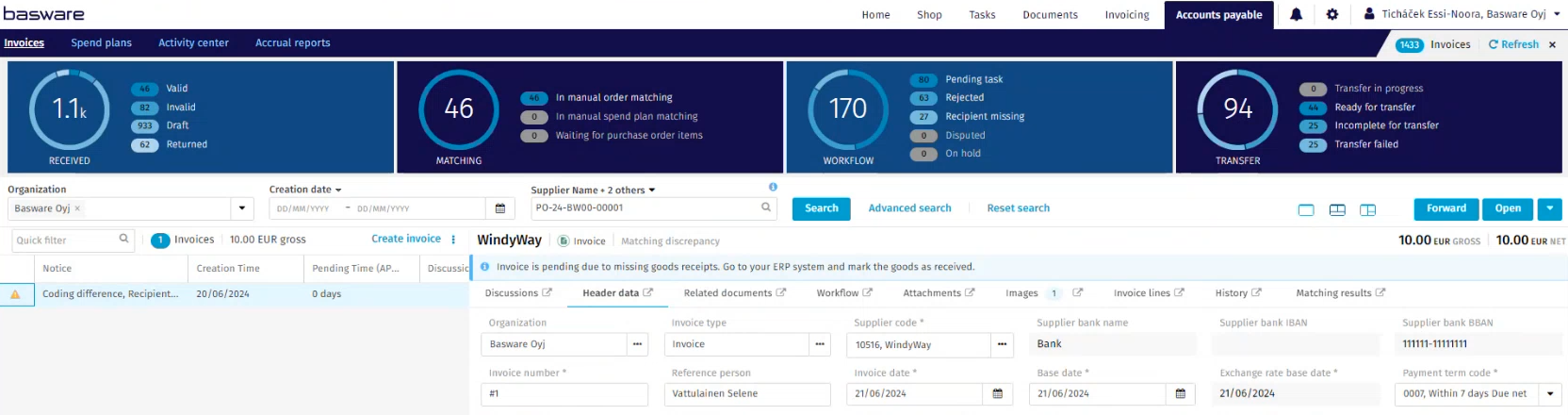Viewport: 1568px width, 415px height.
Task: Click the warning triangle on invoice row
Action: 15,294
